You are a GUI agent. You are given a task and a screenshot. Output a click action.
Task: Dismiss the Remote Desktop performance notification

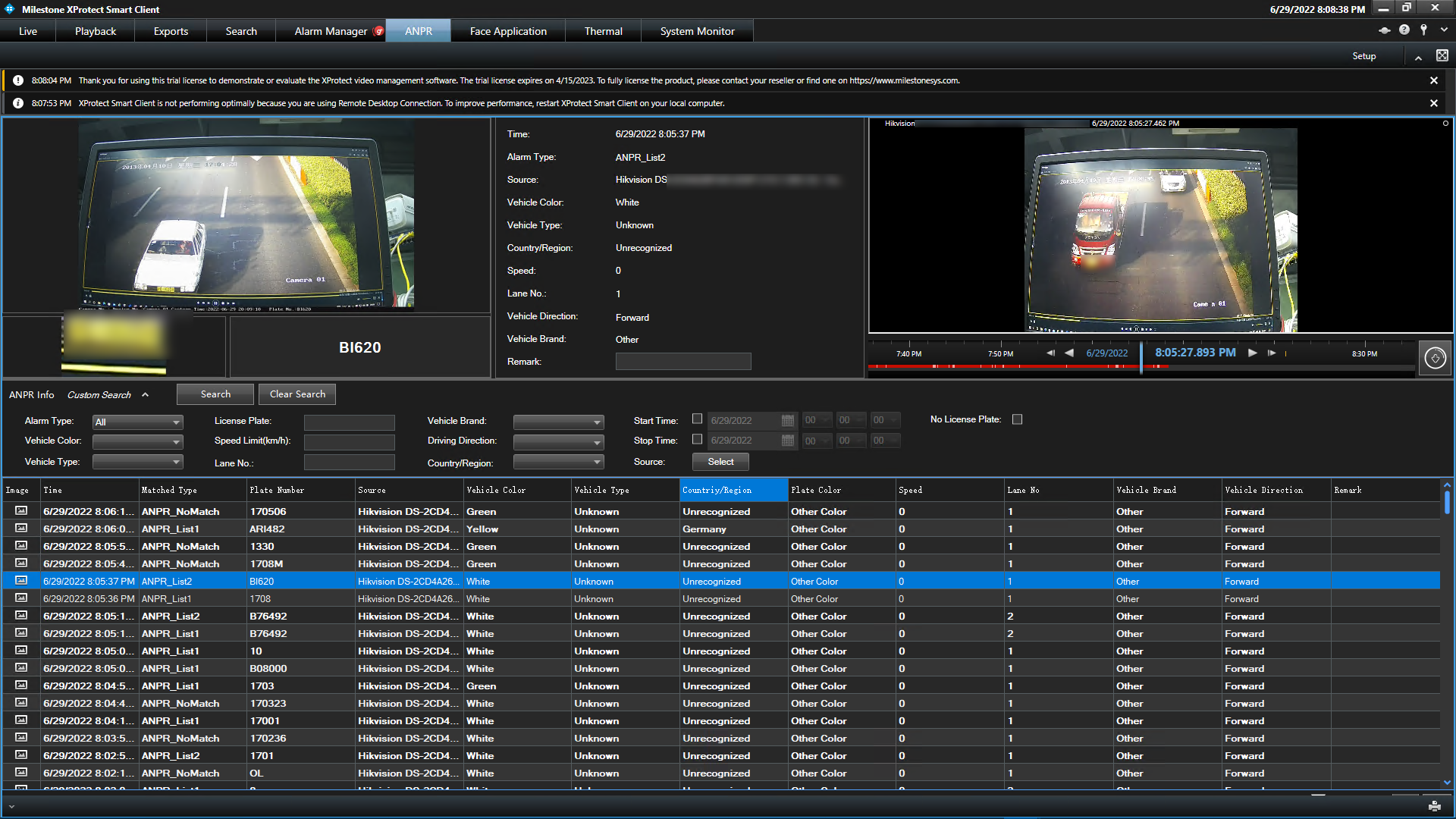point(1433,103)
